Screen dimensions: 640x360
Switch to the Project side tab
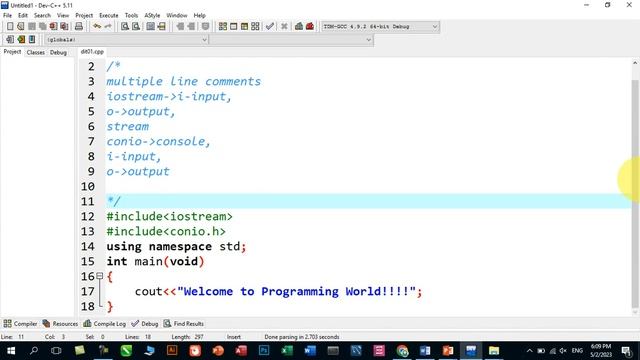pyautogui.click(x=12, y=52)
